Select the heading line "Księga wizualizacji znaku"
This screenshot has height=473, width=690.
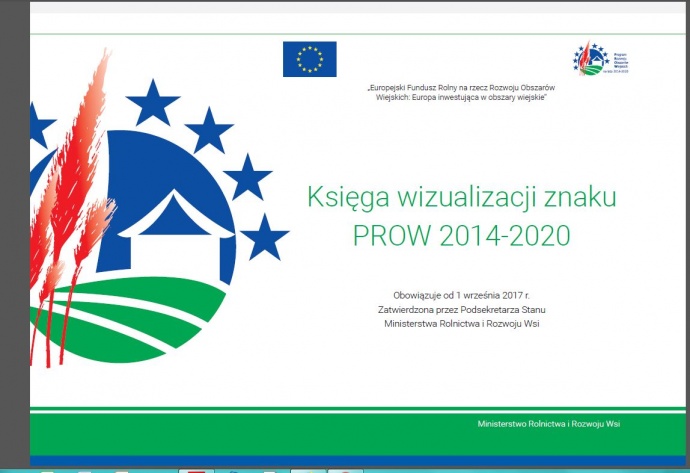coord(462,197)
